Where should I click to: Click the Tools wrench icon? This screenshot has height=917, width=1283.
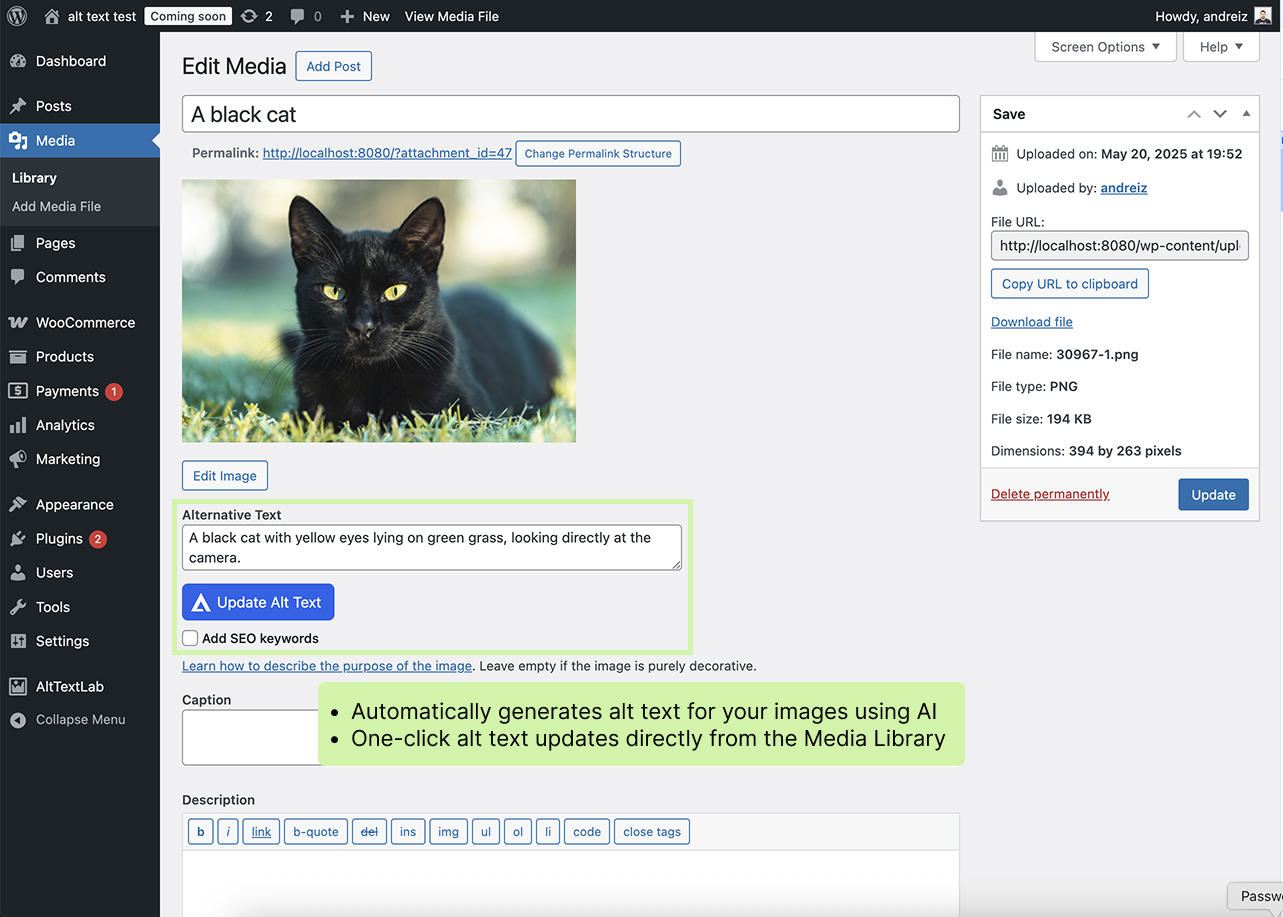18,607
